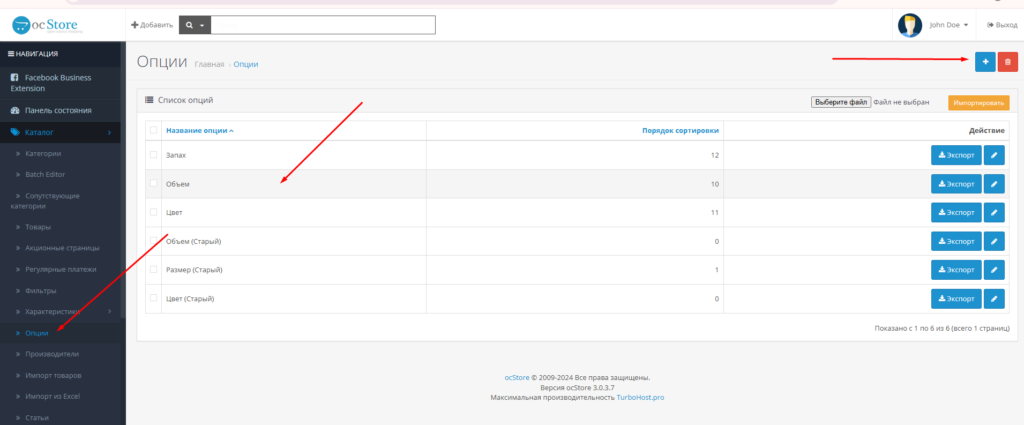1024x425 pixels.
Task: Open Facebook Business Extension in the sidebar
Action: click(x=58, y=82)
